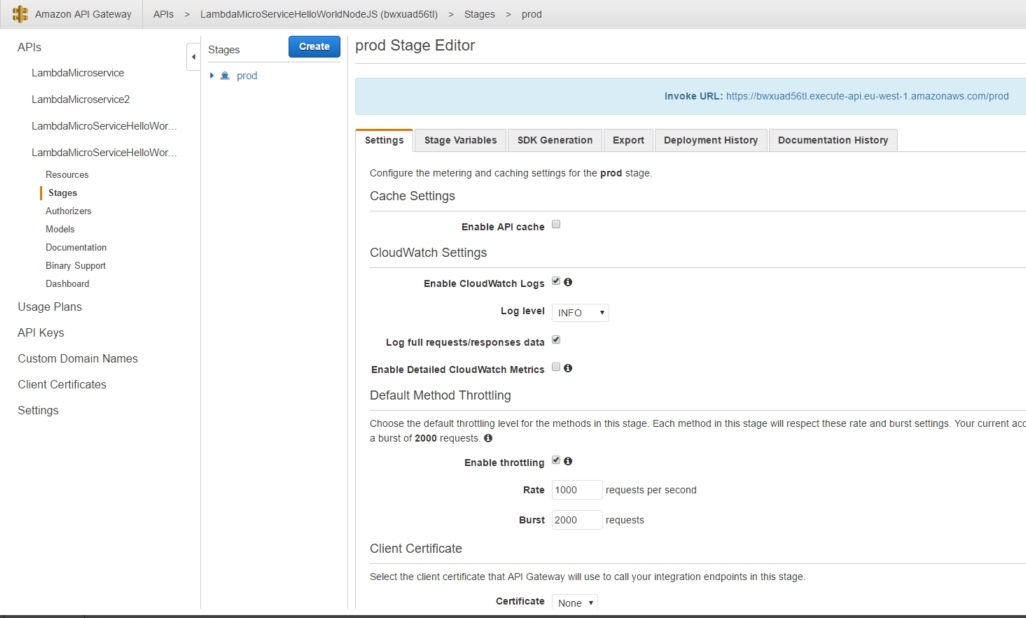Viewport: 1026px width, 618px height.
Task: Open Settings in the left sidebar
Action: pos(38,410)
